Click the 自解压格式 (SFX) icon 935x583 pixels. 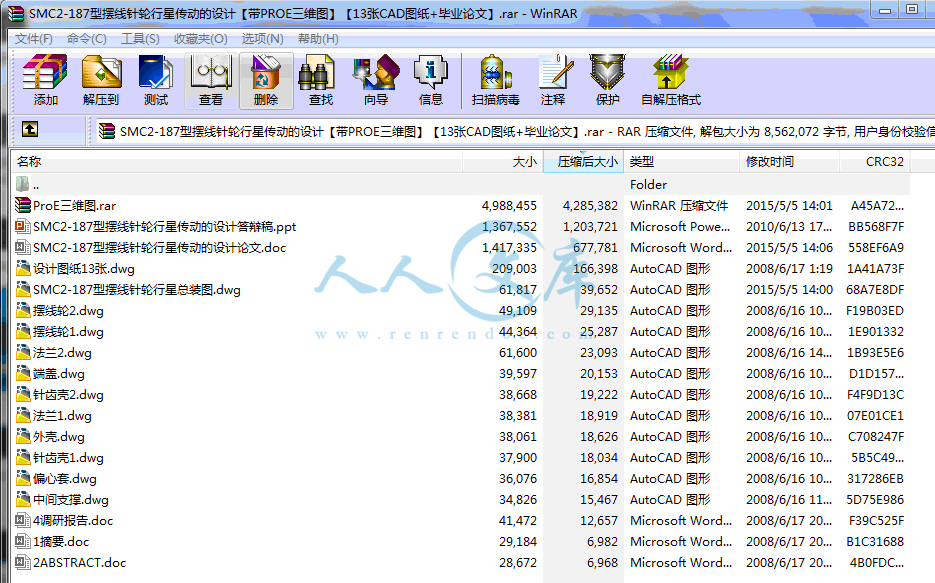[671, 80]
